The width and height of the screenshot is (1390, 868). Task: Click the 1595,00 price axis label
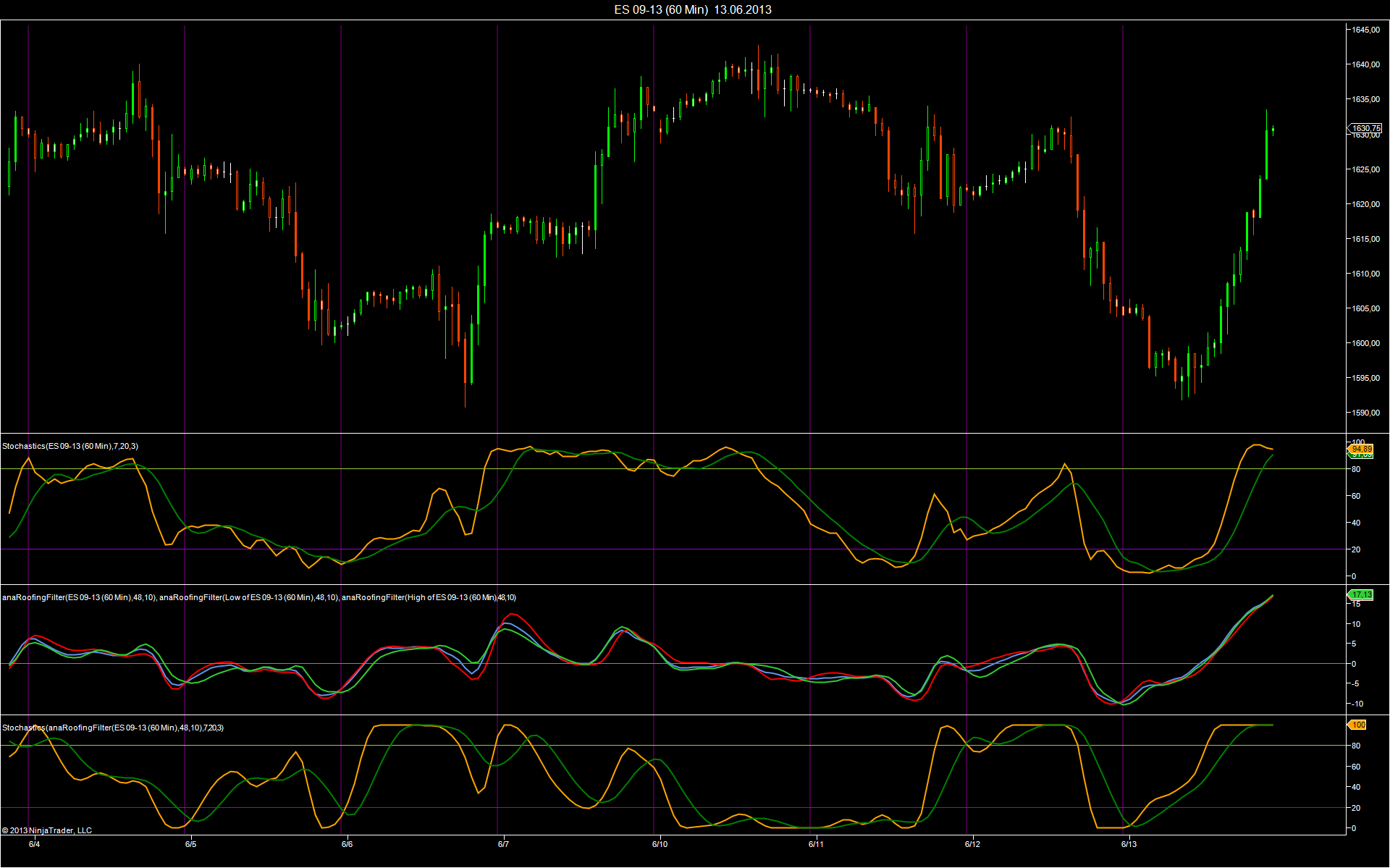pyautogui.click(x=1365, y=378)
